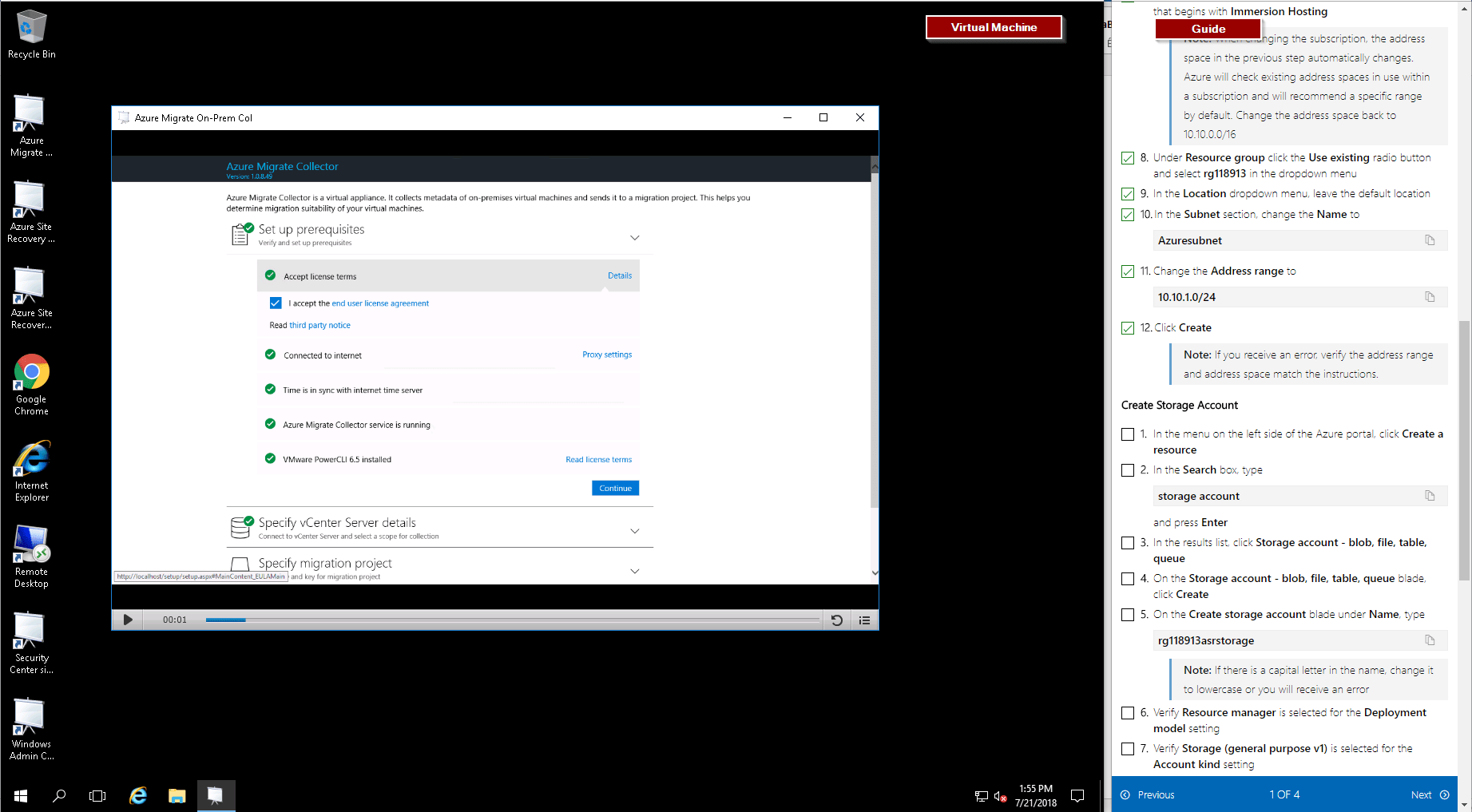Uncheck guide step 12 Click Create
This screenshot has width=1472, height=812.
click(x=1127, y=328)
